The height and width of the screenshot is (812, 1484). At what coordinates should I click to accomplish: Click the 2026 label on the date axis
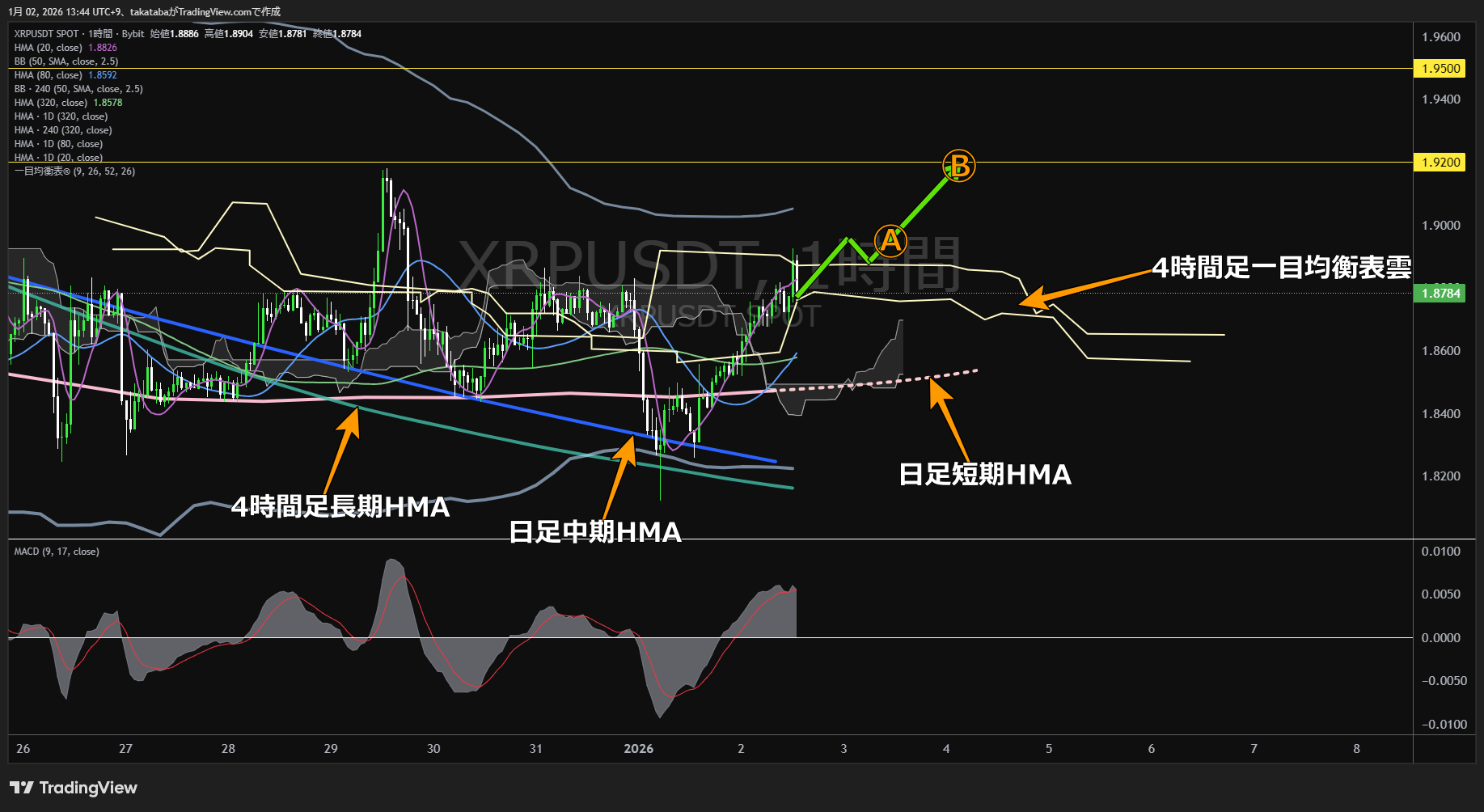click(638, 749)
